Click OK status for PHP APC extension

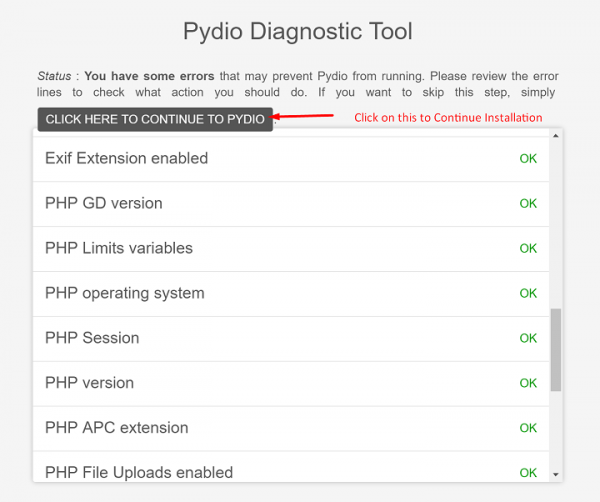(x=528, y=428)
